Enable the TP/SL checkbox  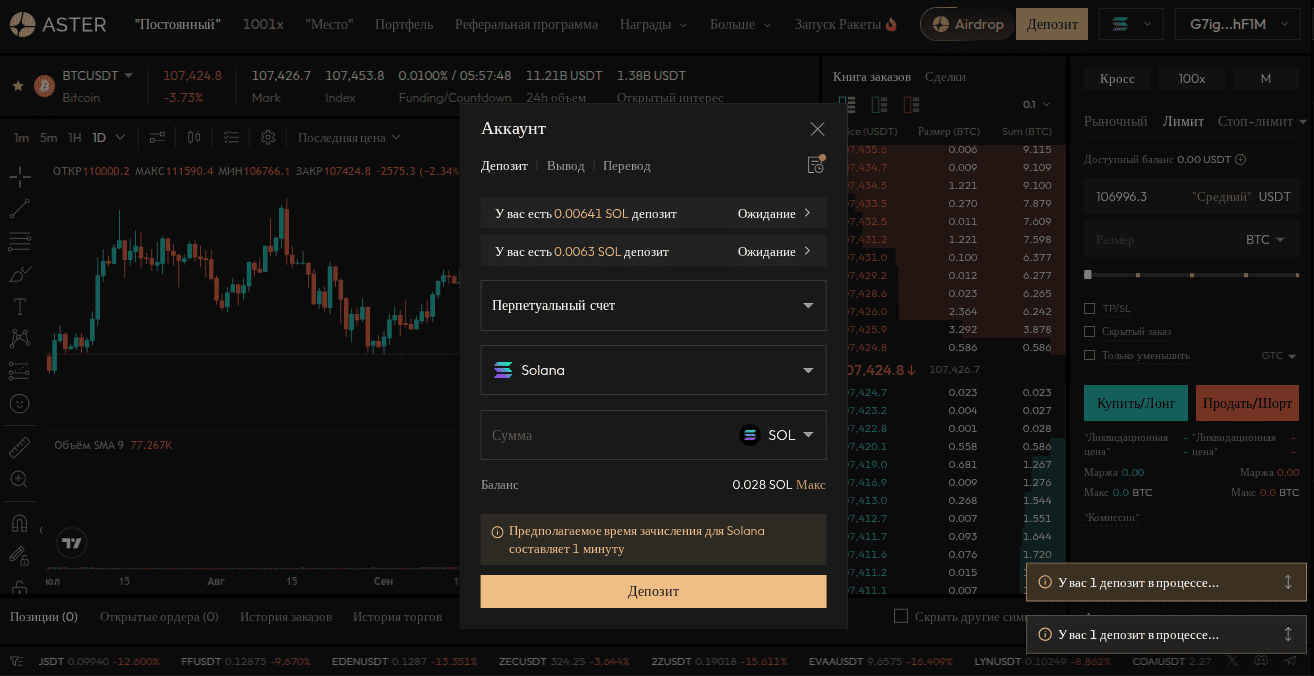(1090, 308)
